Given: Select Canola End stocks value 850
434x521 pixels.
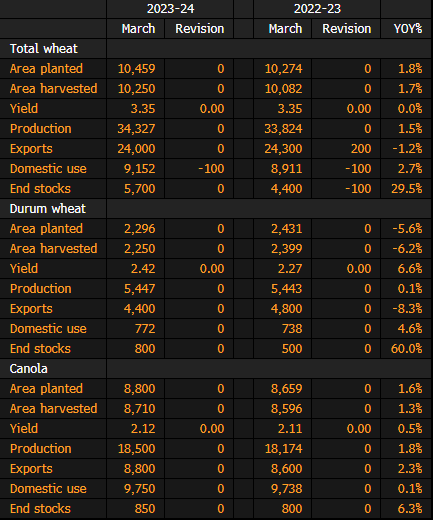Looking at the screenshot, I should pos(145,509).
